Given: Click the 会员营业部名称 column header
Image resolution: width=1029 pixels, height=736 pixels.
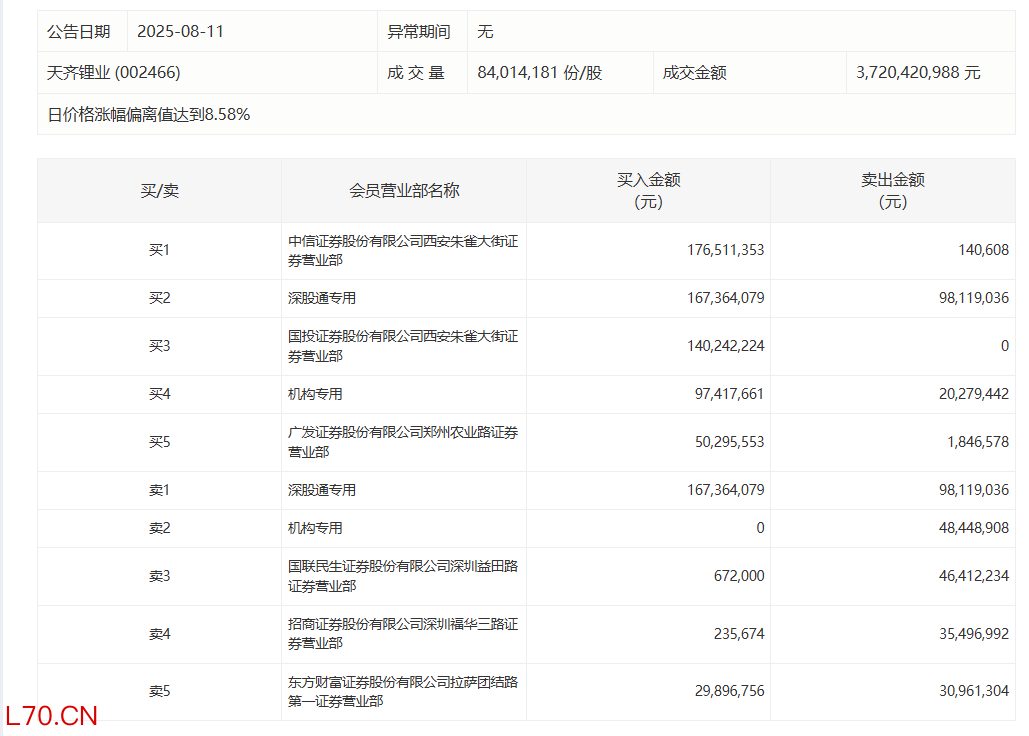Looking at the screenshot, I should pyautogui.click(x=404, y=190).
